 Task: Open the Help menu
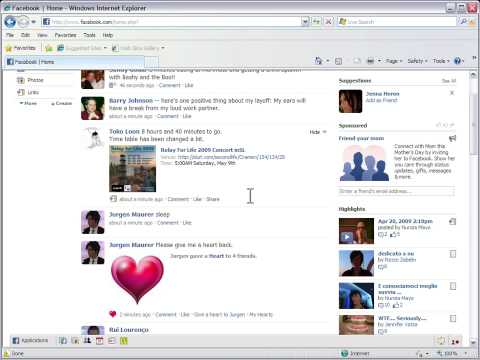coord(107,35)
